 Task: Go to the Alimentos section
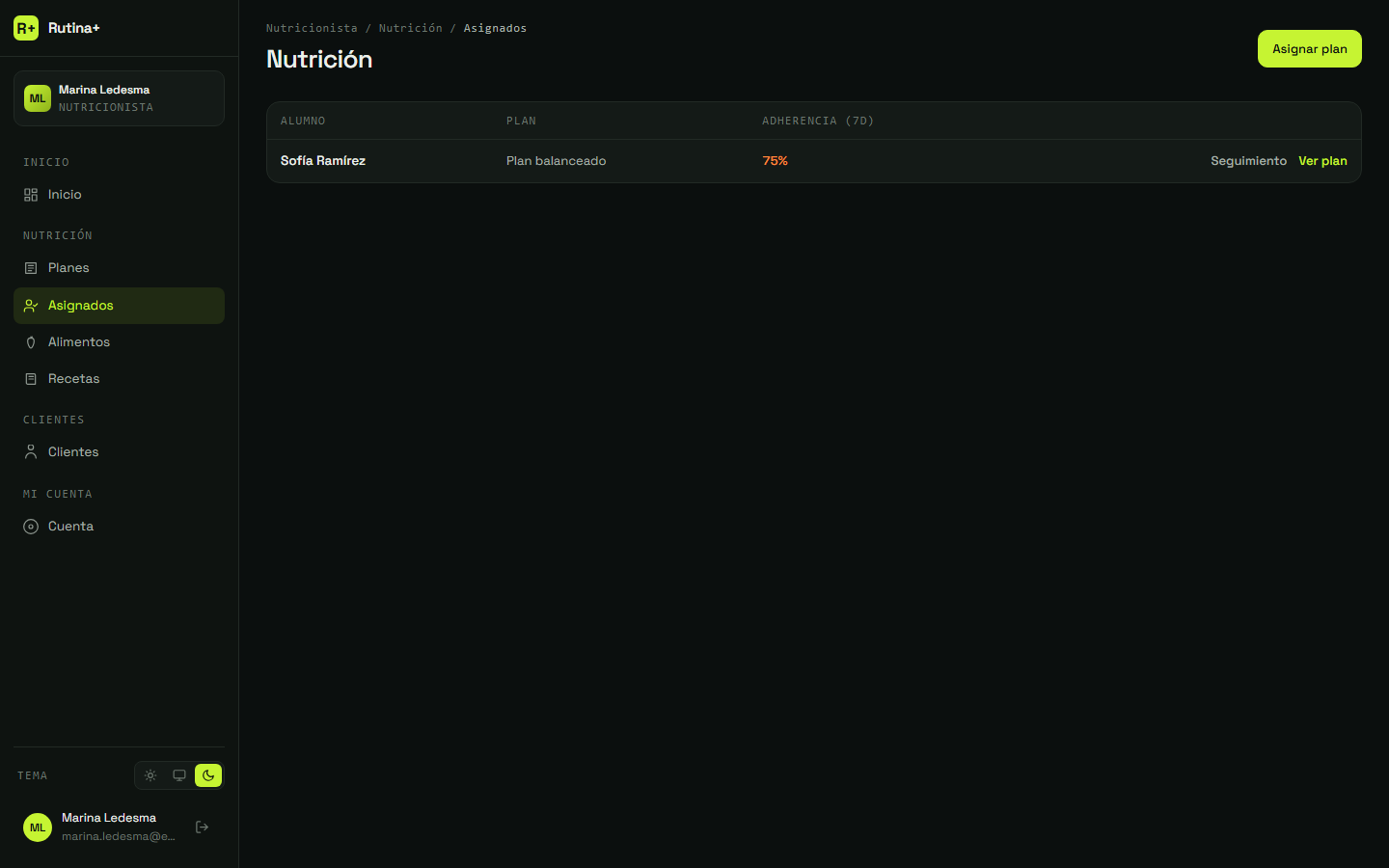point(119,342)
